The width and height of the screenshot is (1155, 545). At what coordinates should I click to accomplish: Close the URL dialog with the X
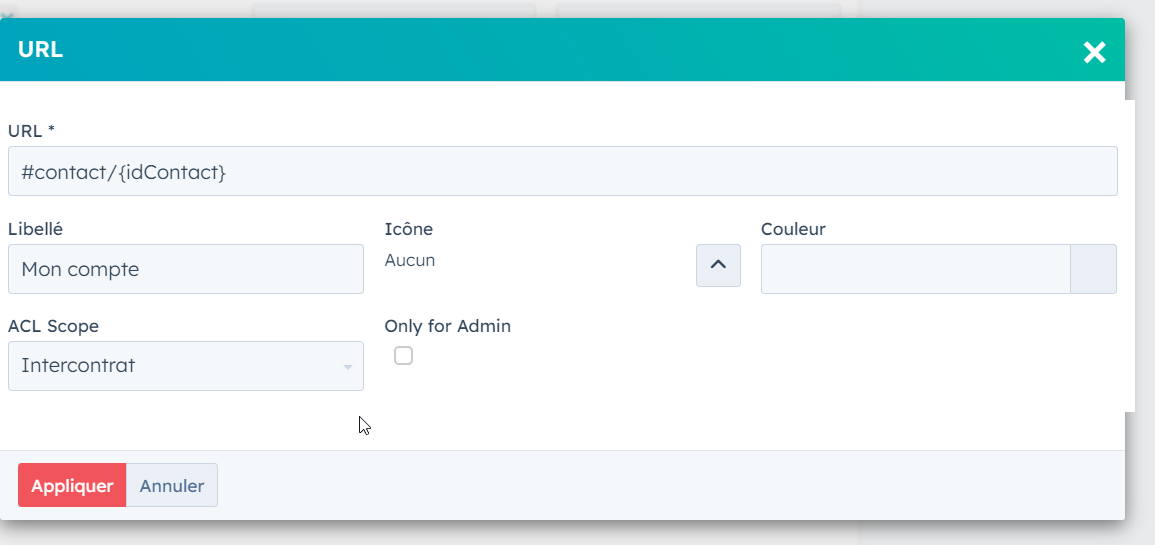pos(1094,52)
